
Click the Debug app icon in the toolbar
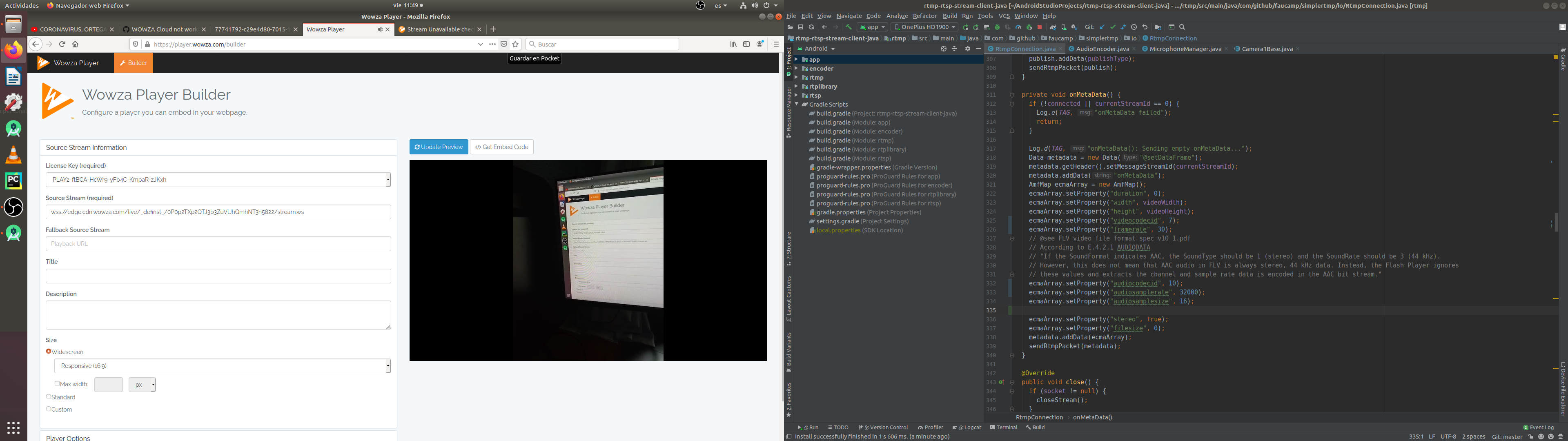[x=997, y=27]
